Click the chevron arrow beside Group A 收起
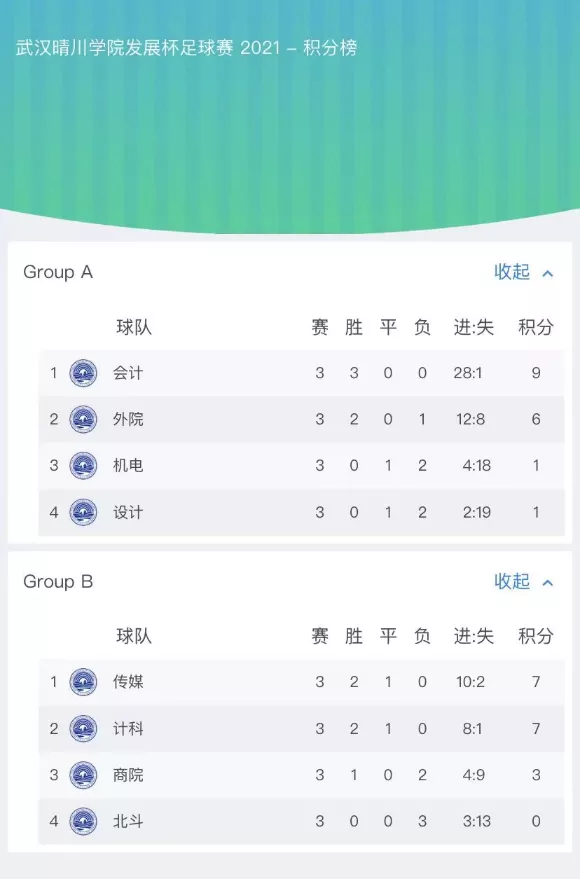The image size is (580, 879). [548, 274]
